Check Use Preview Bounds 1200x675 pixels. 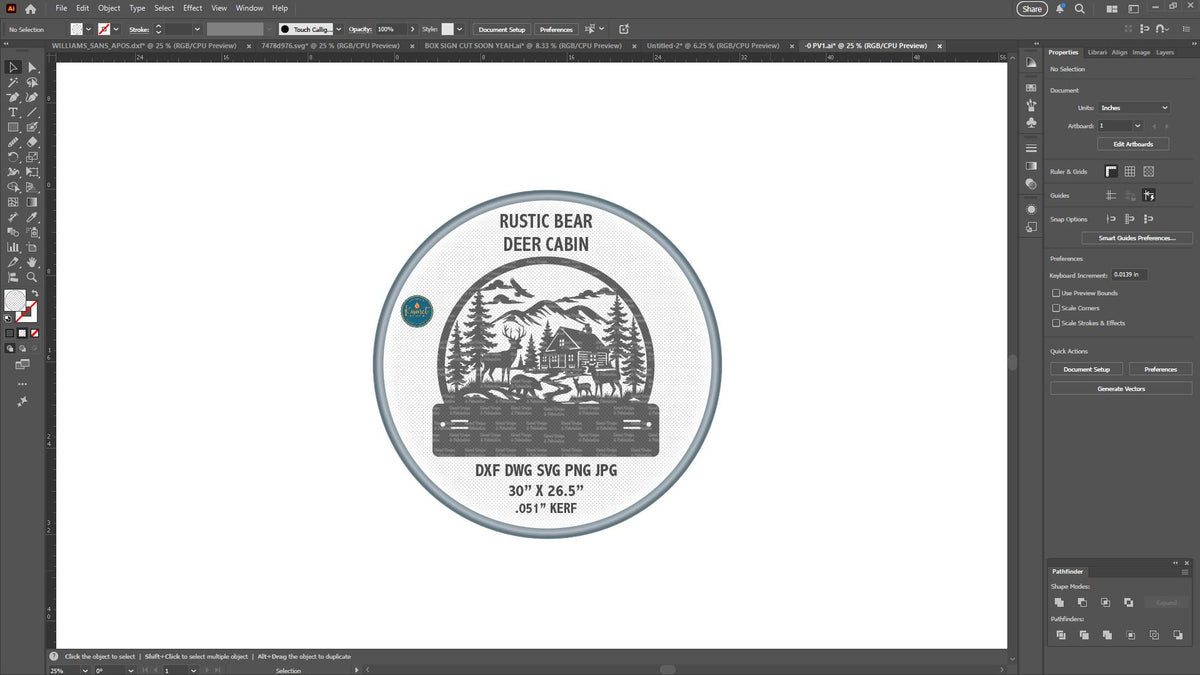pos(1056,293)
